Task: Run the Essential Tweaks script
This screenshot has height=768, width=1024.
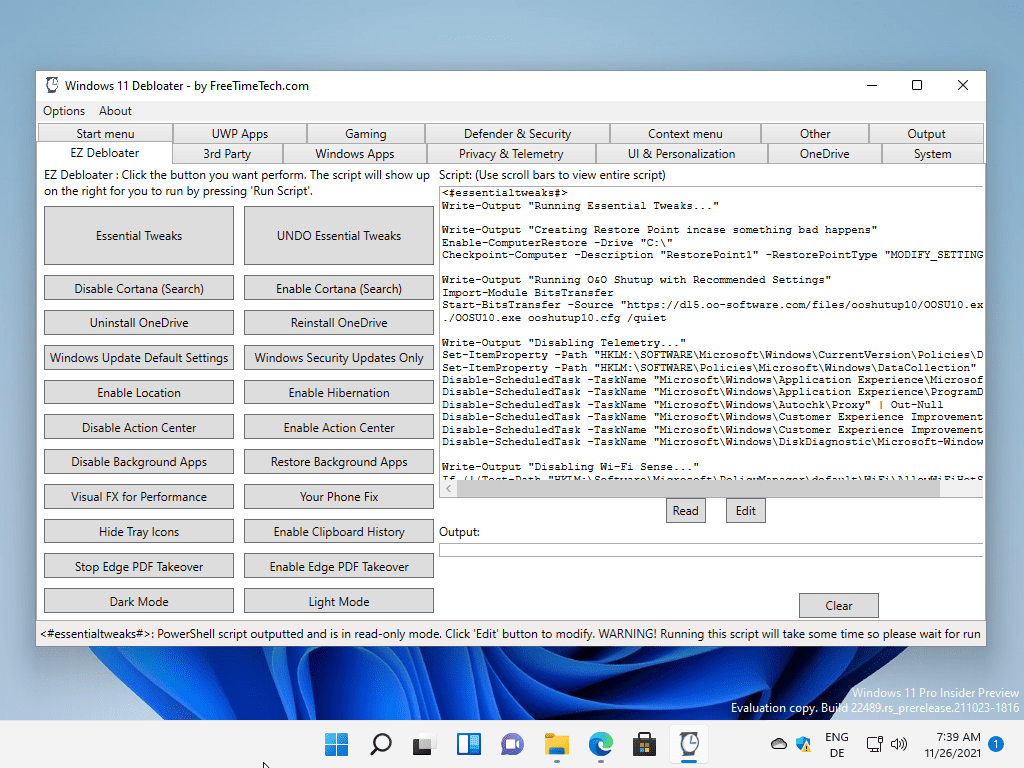Action: (x=138, y=235)
